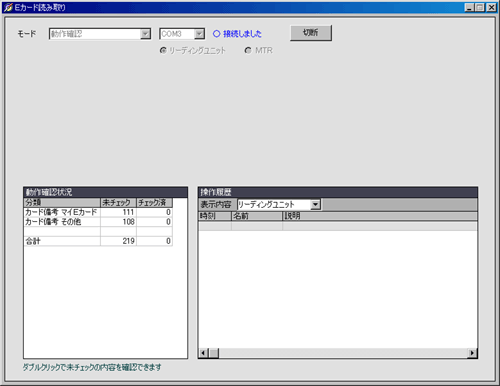Click the 時刻 column header
The height and width of the screenshot is (386, 500).
[x=215, y=216]
